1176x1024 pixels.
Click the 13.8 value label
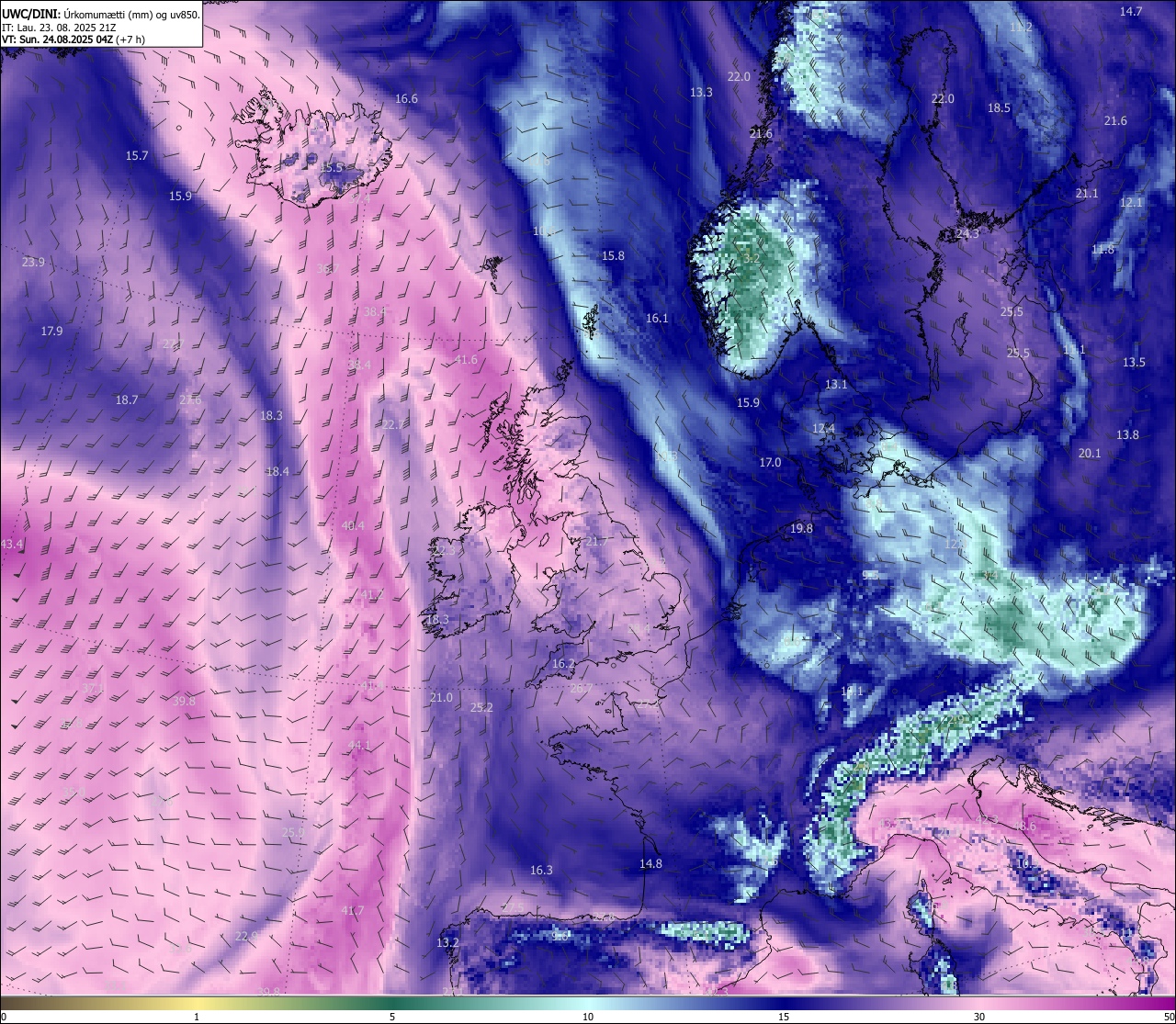[1127, 435]
